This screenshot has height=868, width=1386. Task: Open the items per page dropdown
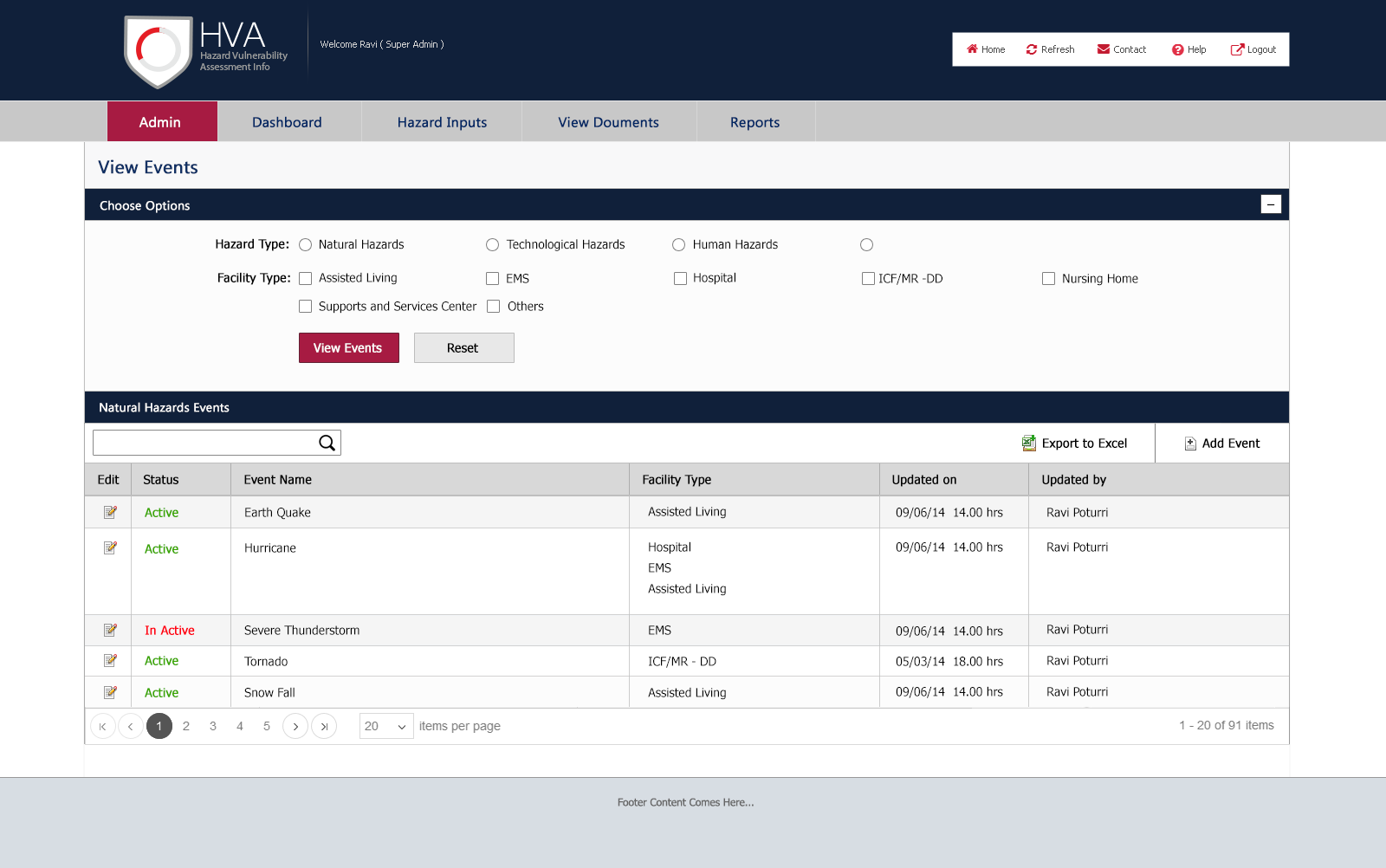click(386, 726)
